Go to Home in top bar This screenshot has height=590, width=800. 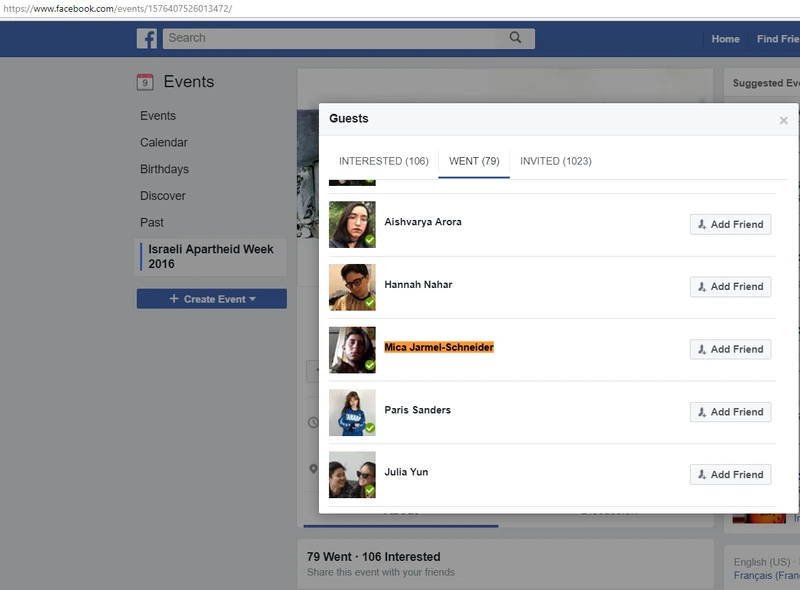[726, 39]
